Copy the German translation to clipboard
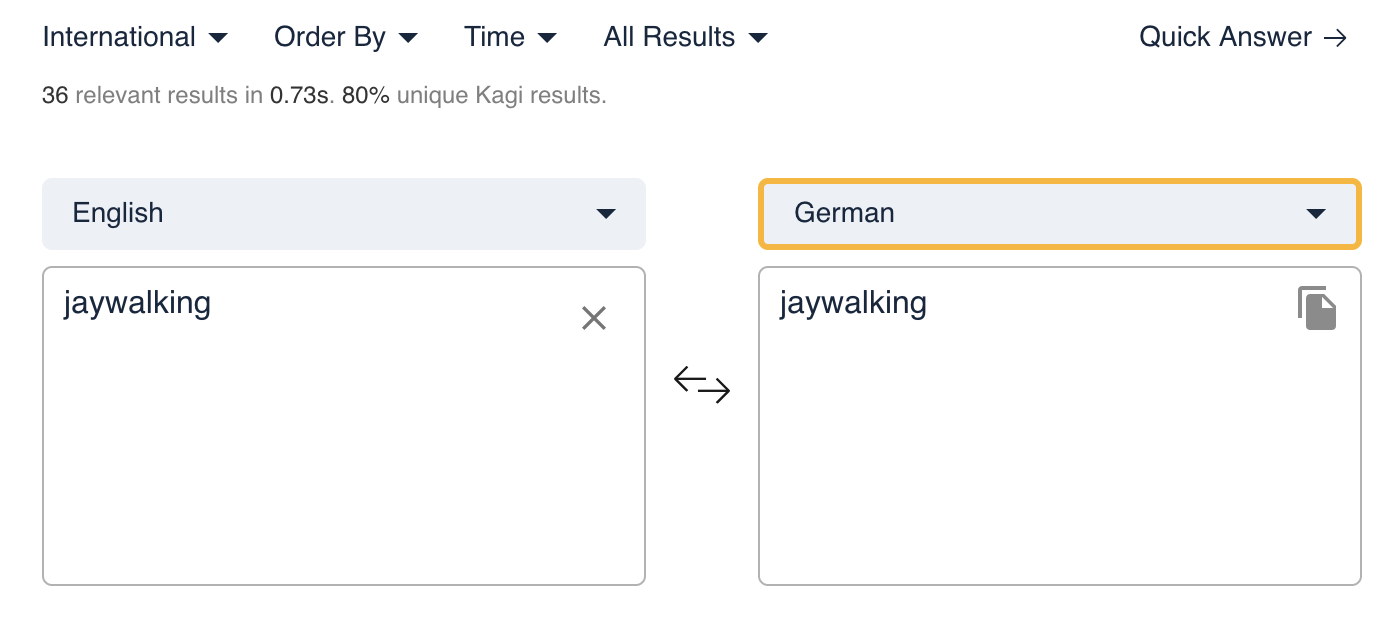The height and width of the screenshot is (622, 1392). 1317,308
